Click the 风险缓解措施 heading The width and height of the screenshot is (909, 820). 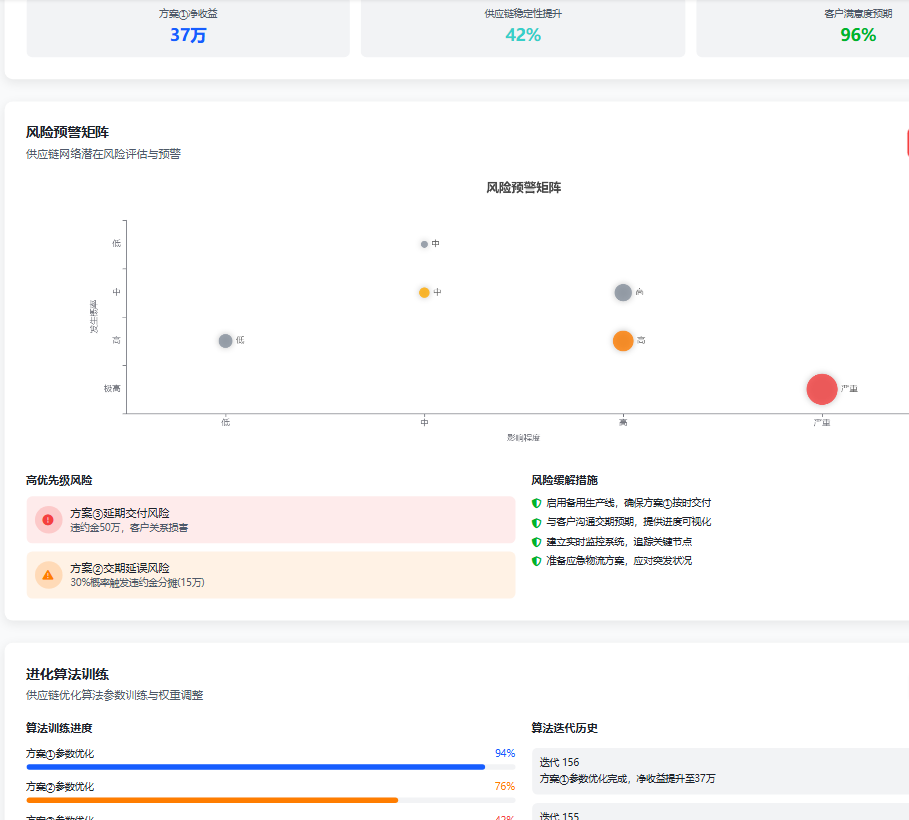pos(565,480)
